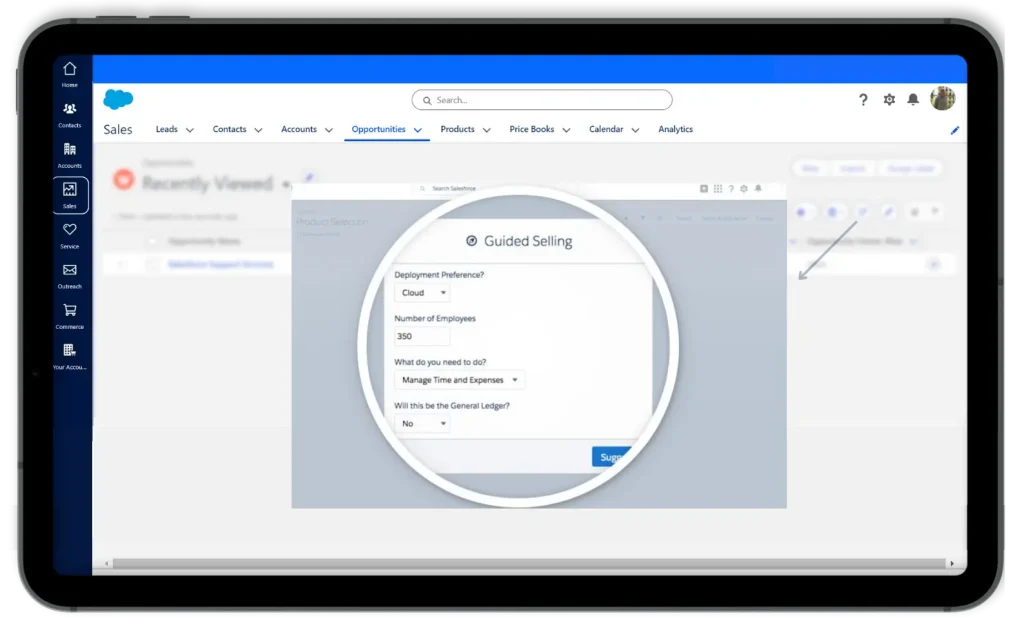Click the Recently Viewed list title
The width and height of the screenshot is (1024, 632).
click(x=208, y=183)
